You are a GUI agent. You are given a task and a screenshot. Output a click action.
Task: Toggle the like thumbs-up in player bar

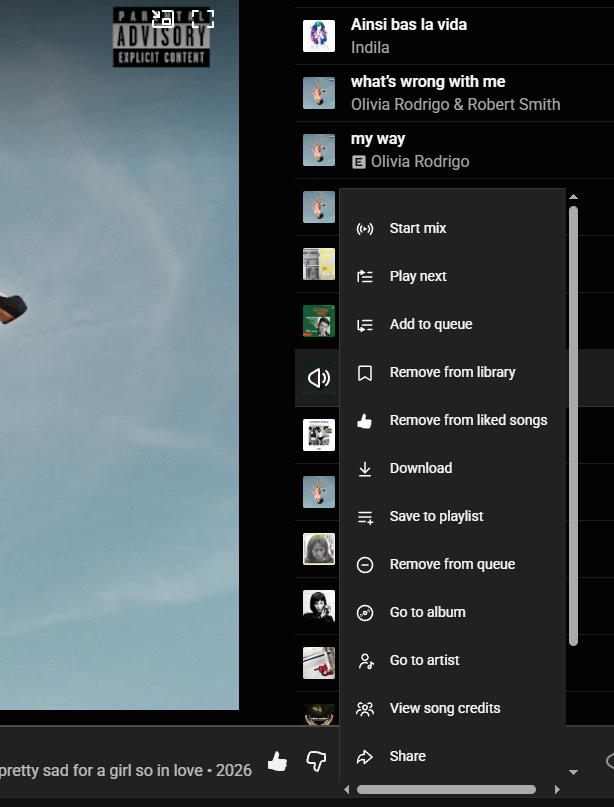[x=277, y=761]
